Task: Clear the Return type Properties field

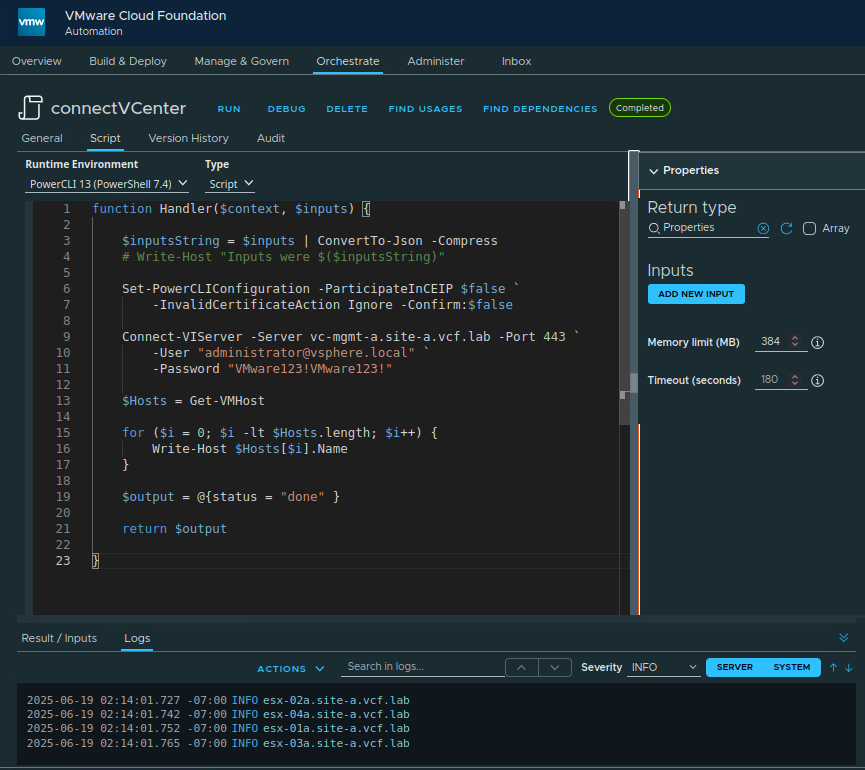Action: pos(763,228)
